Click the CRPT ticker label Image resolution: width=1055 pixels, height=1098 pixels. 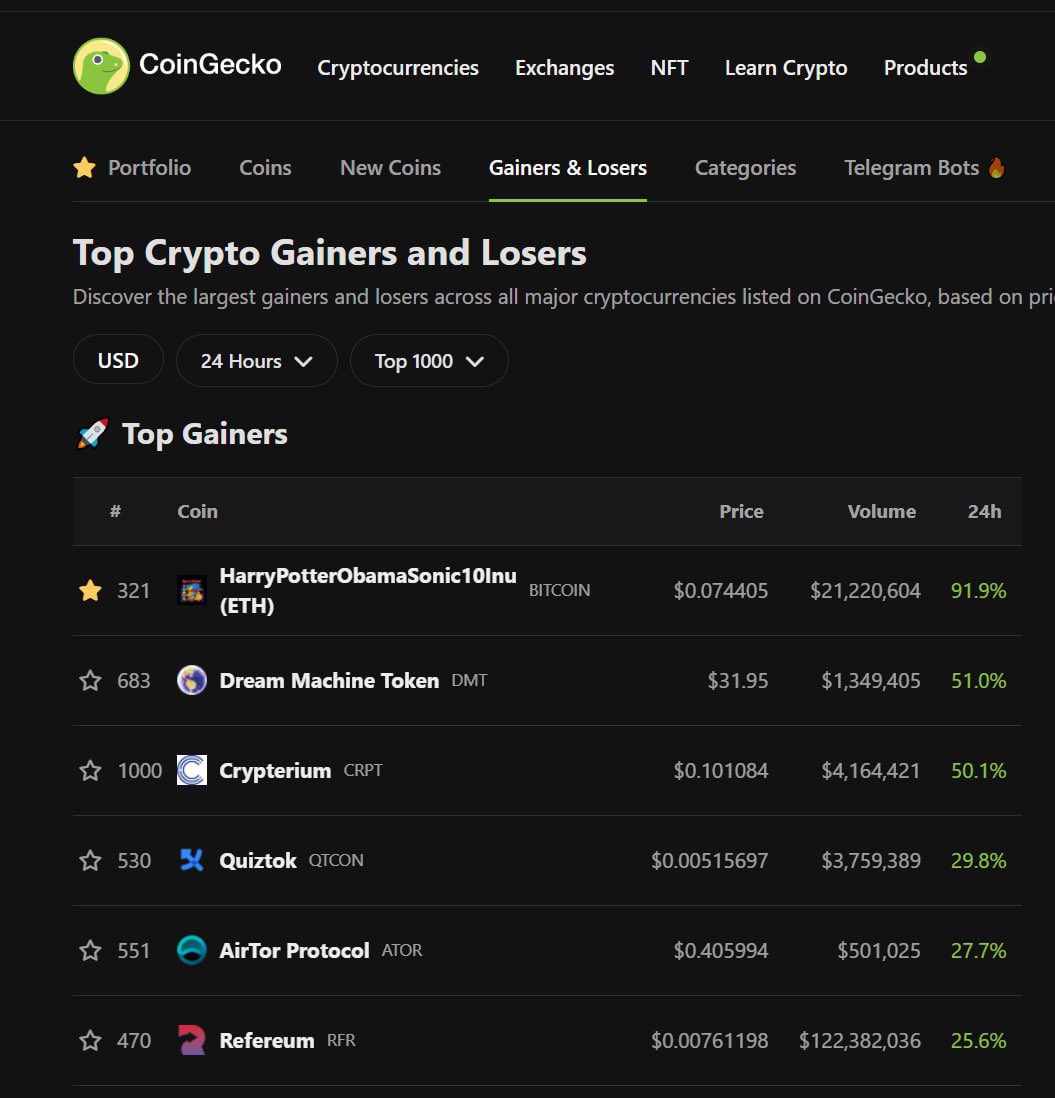tap(363, 770)
